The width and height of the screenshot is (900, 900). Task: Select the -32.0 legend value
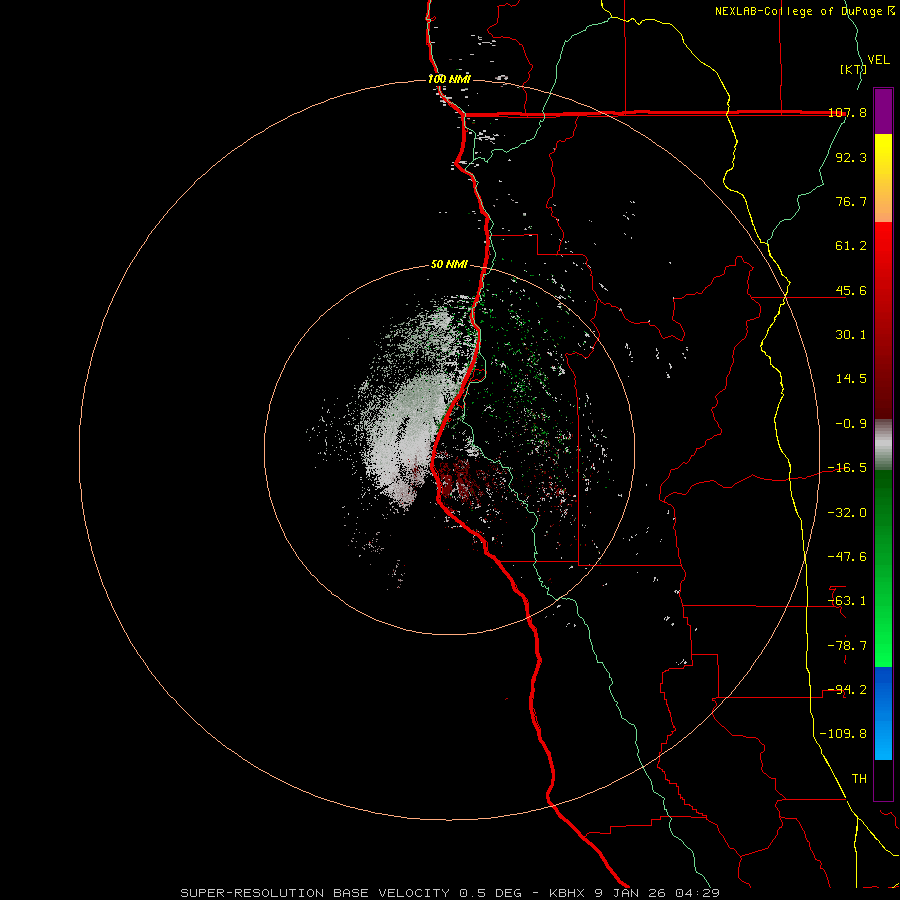[x=847, y=513]
